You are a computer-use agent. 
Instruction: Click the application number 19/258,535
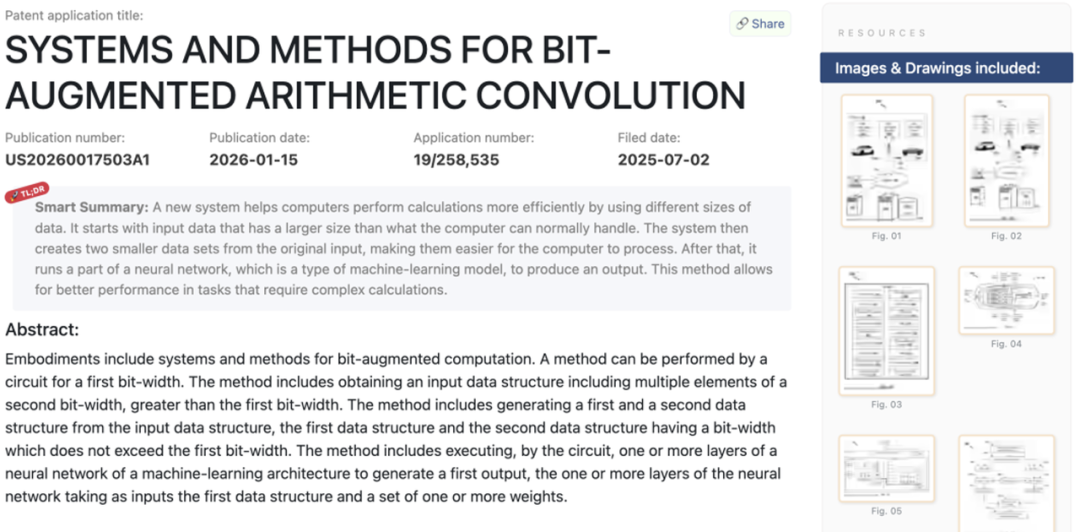point(456,159)
